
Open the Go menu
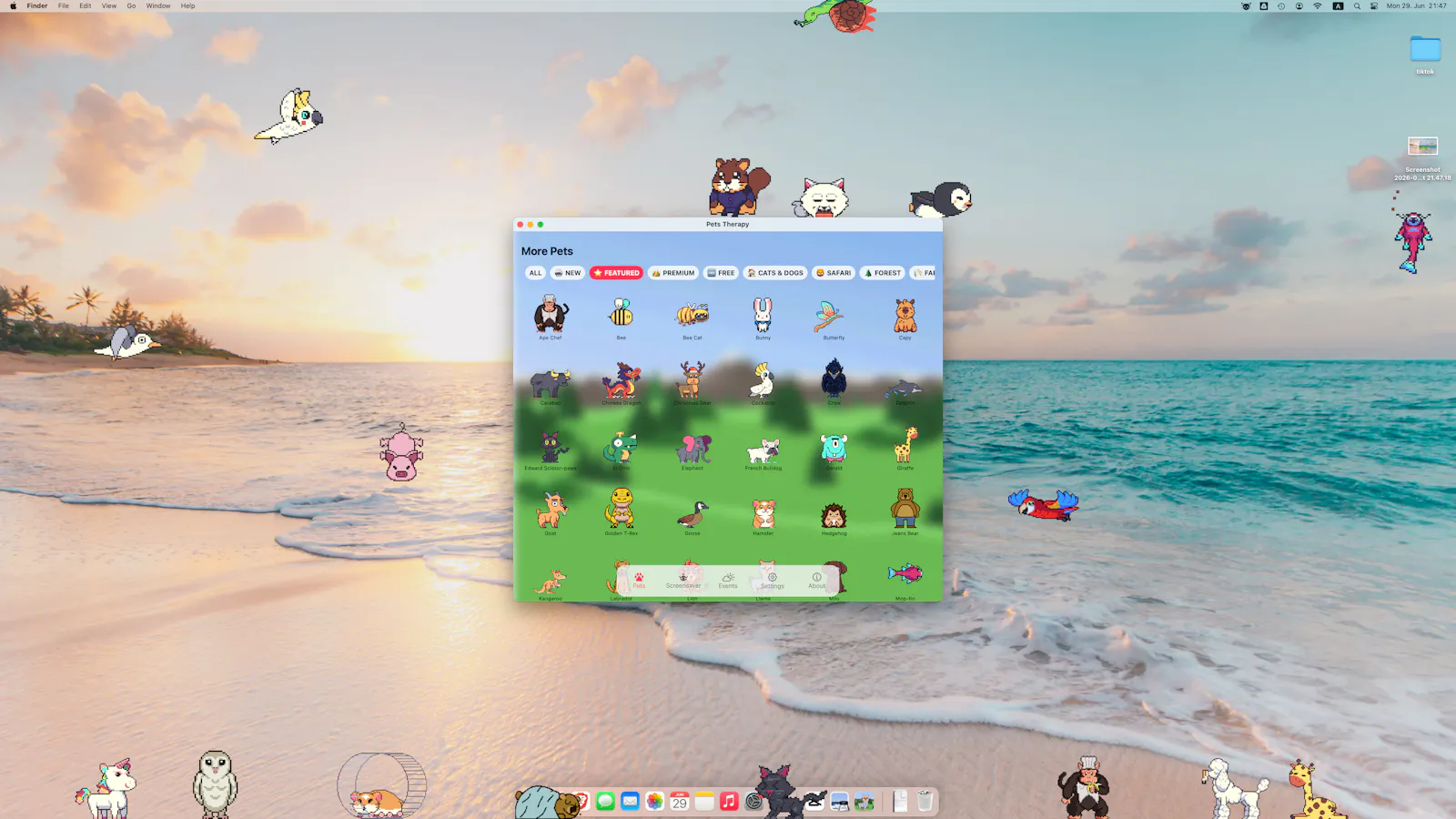131,5
